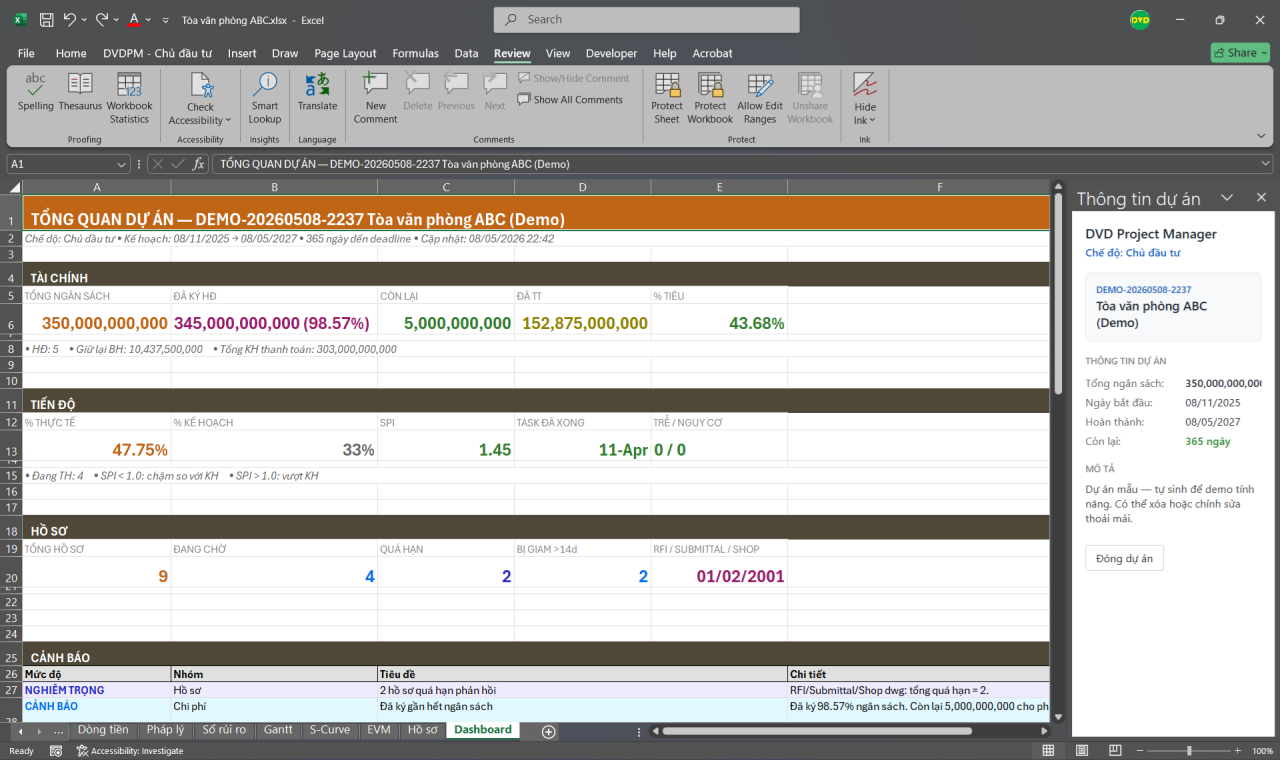Open Smart Lookup insights
1280x760 pixels.
265,98
